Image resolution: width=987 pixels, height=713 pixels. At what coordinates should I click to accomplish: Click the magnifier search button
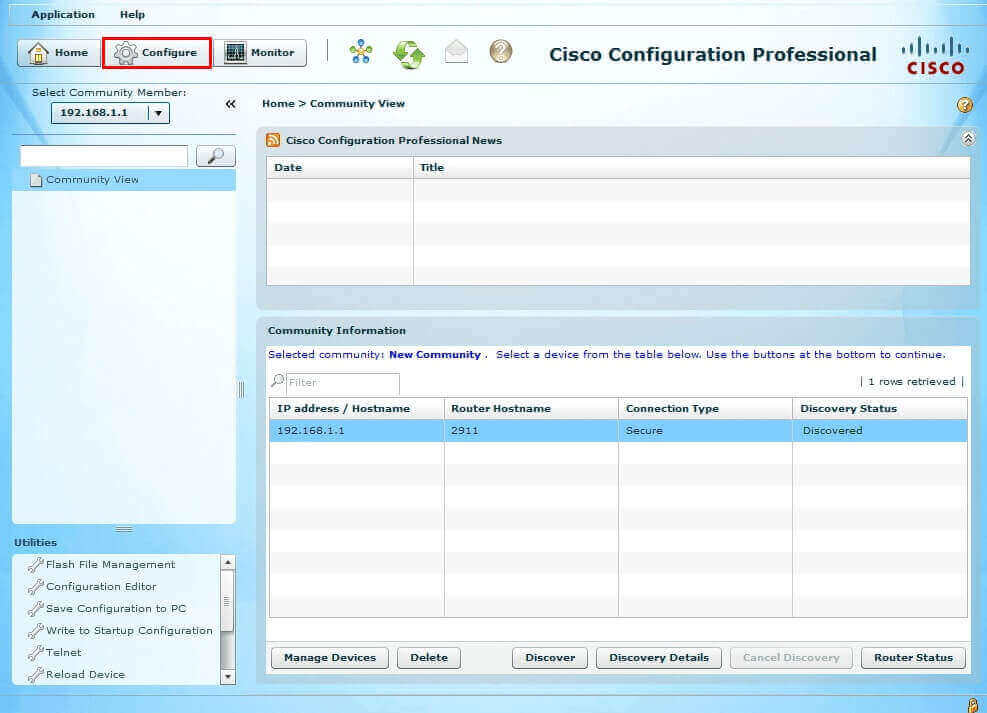click(x=216, y=156)
